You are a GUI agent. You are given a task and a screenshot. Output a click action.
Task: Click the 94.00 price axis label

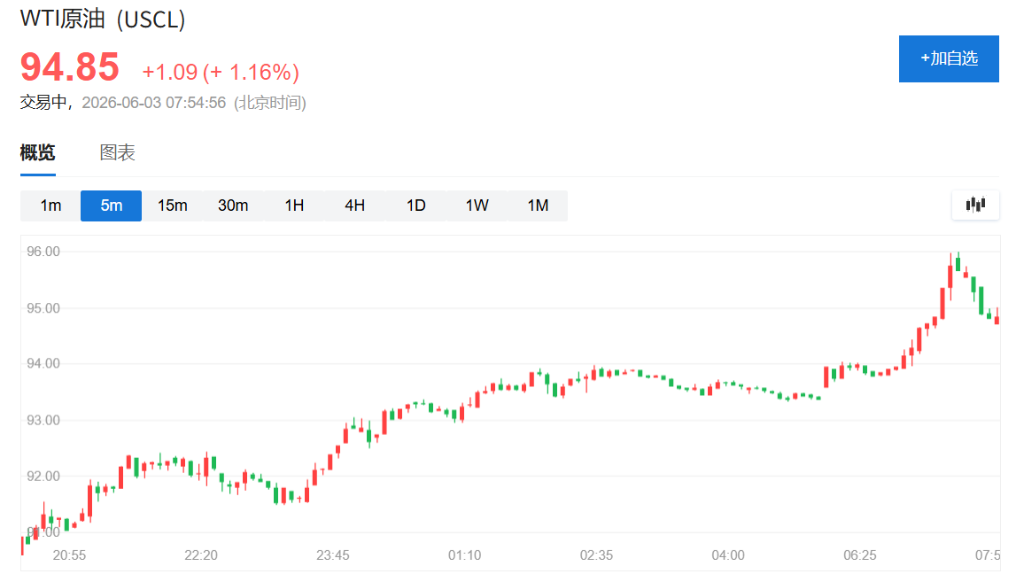[43, 364]
